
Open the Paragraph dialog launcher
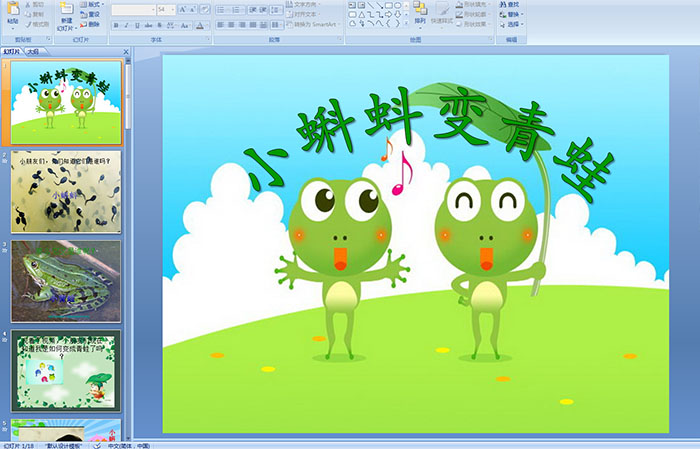(340, 40)
